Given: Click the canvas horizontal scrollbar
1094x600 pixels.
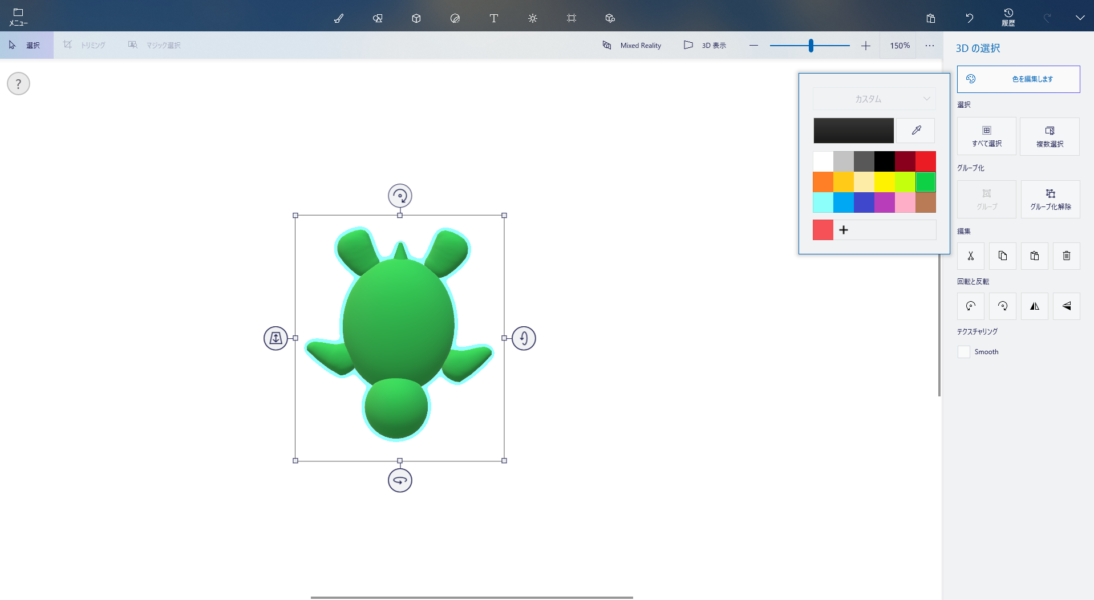Looking at the screenshot, I should tap(472, 597).
